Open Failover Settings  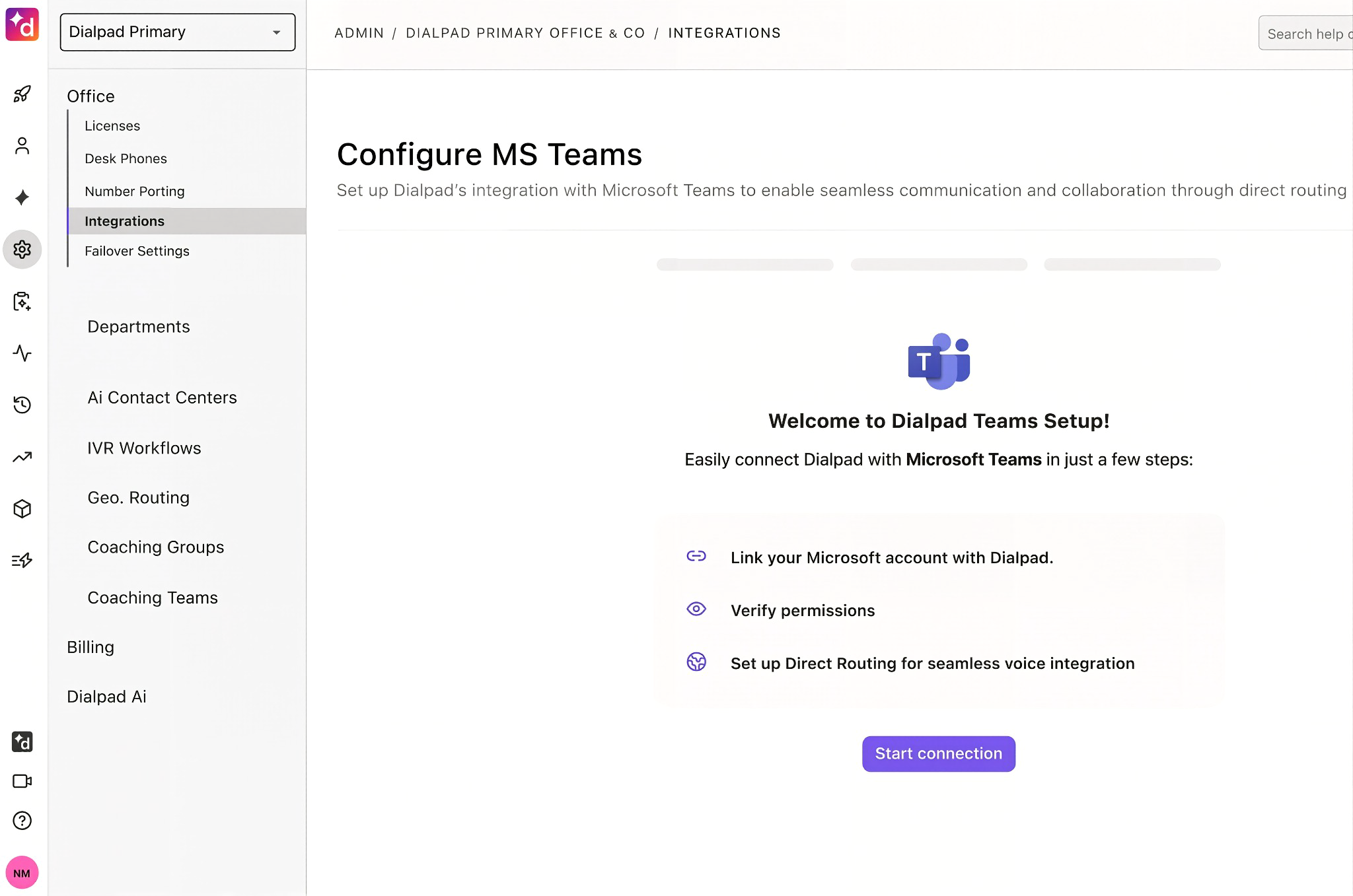click(x=137, y=251)
